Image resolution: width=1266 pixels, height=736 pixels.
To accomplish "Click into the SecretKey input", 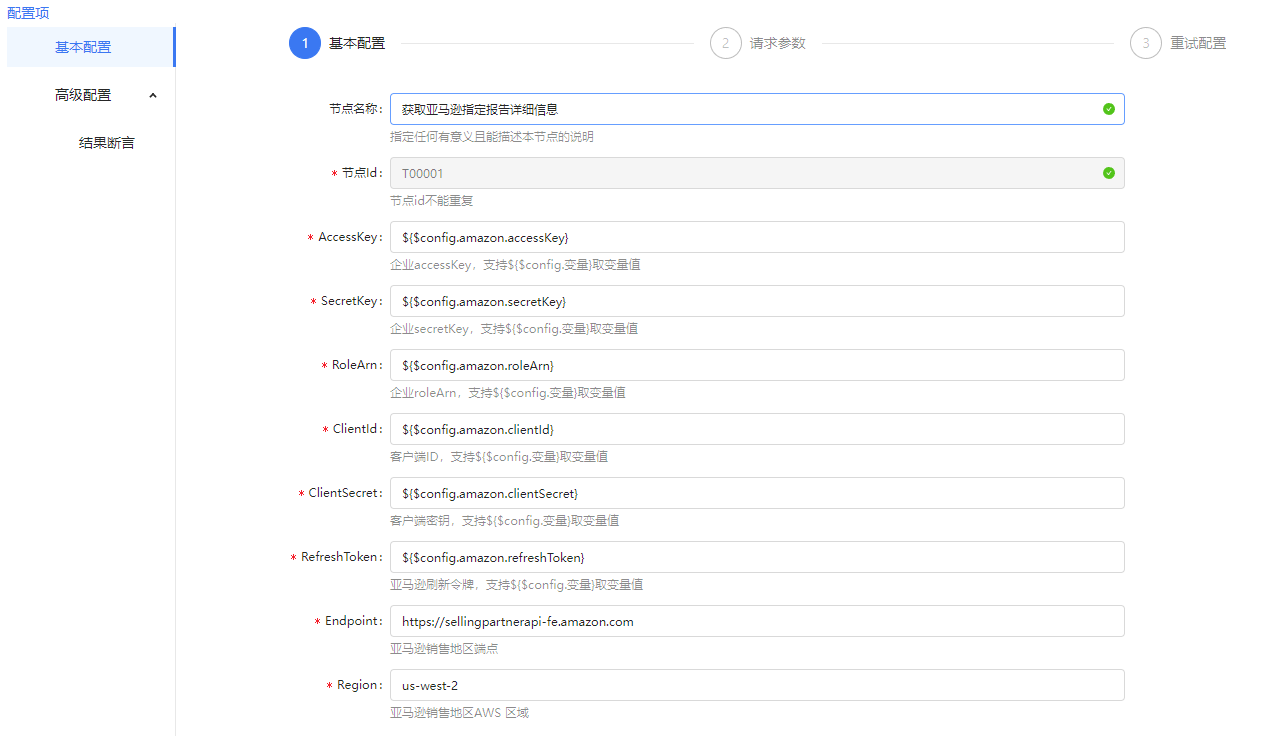I will 756,301.
